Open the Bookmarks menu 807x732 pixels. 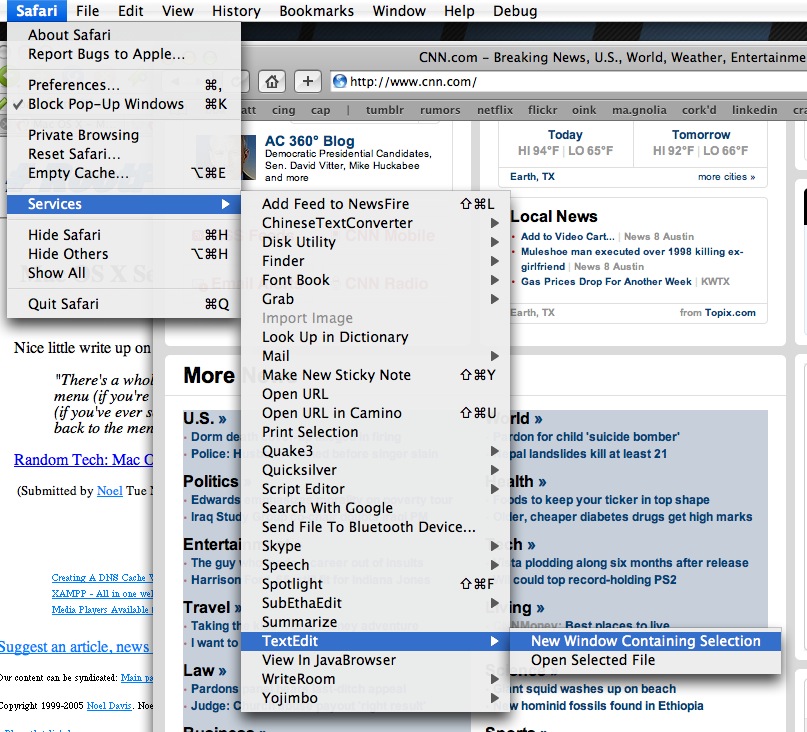317,11
